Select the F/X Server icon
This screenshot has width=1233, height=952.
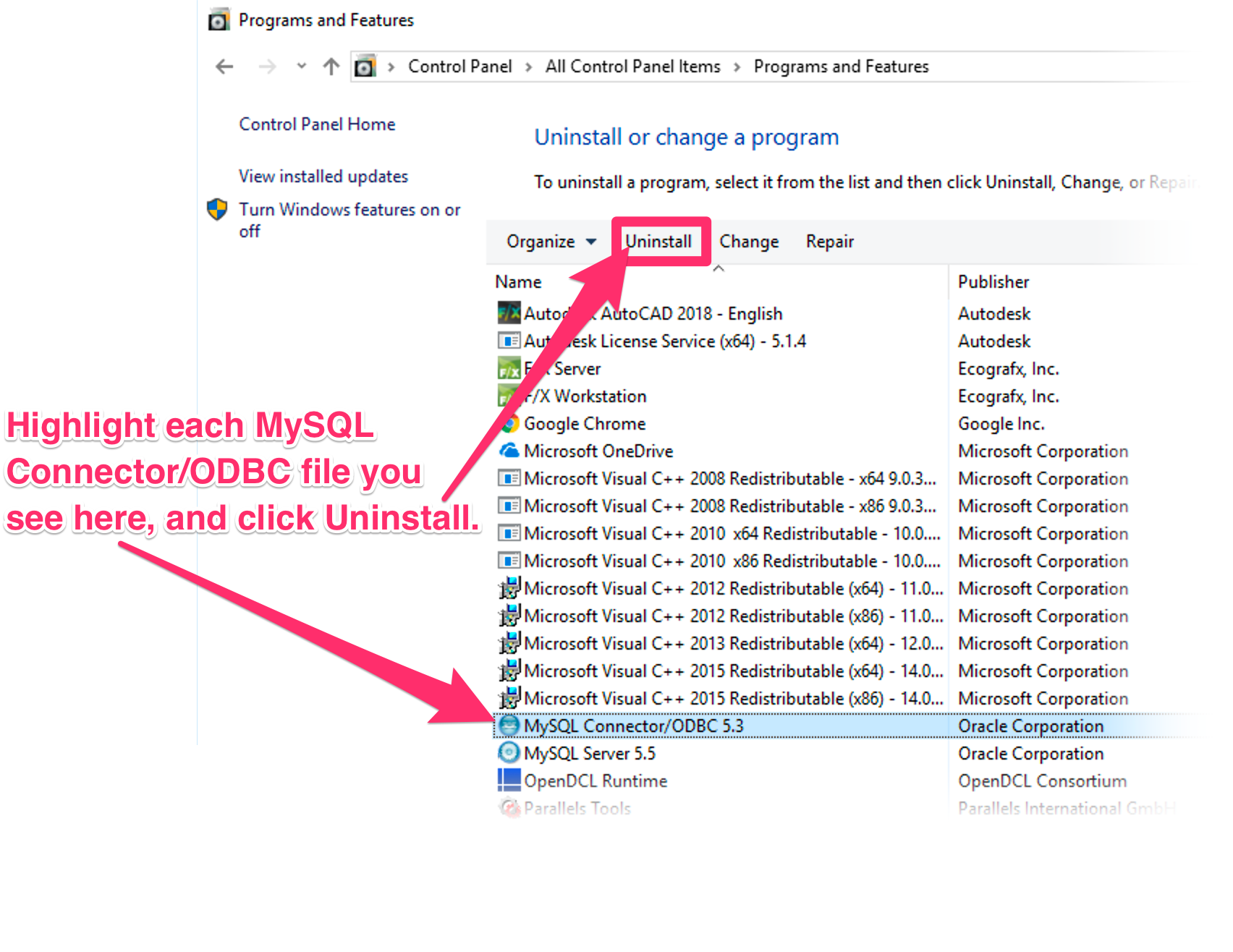point(509,368)
